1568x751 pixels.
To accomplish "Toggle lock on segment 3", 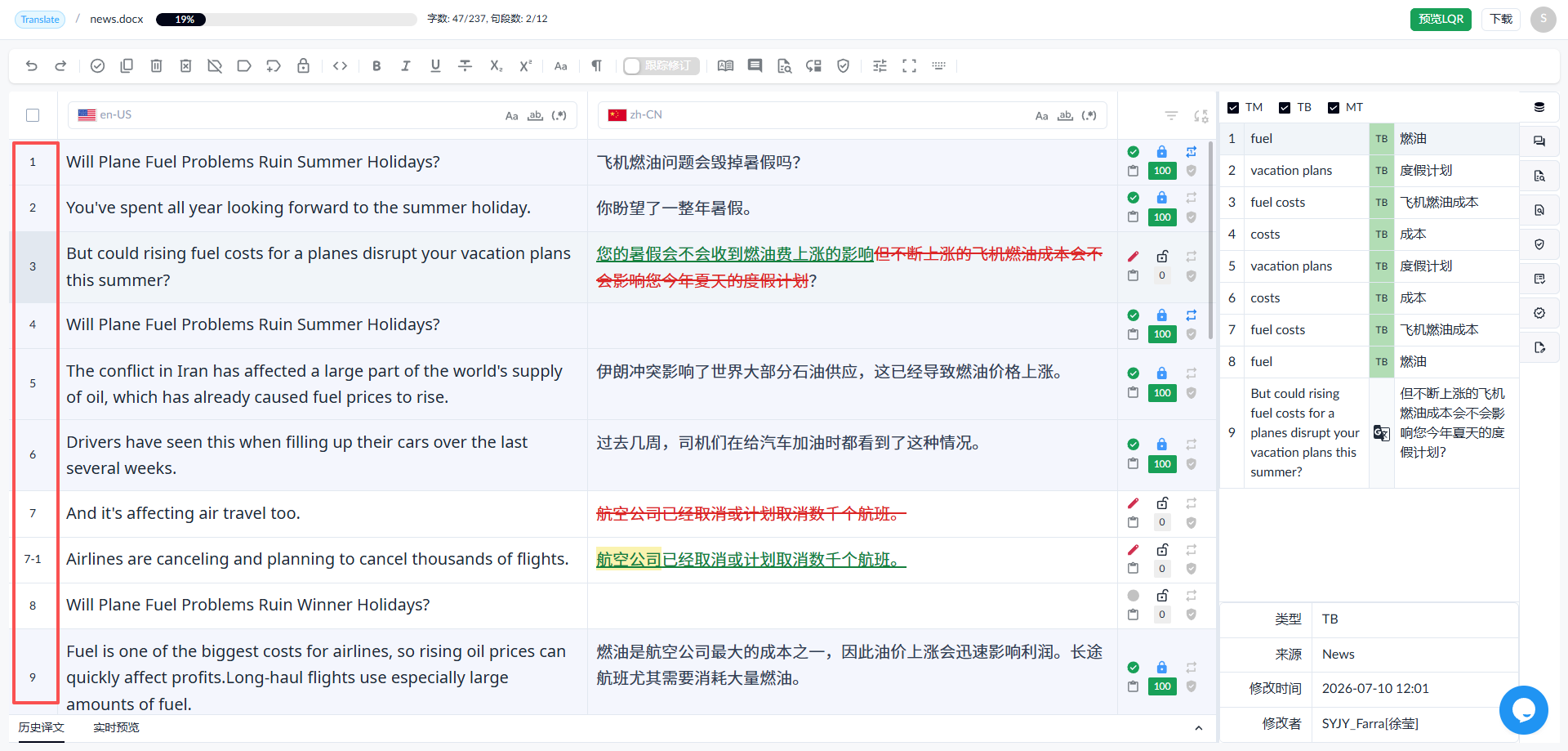I will (x=1162, y=256).
